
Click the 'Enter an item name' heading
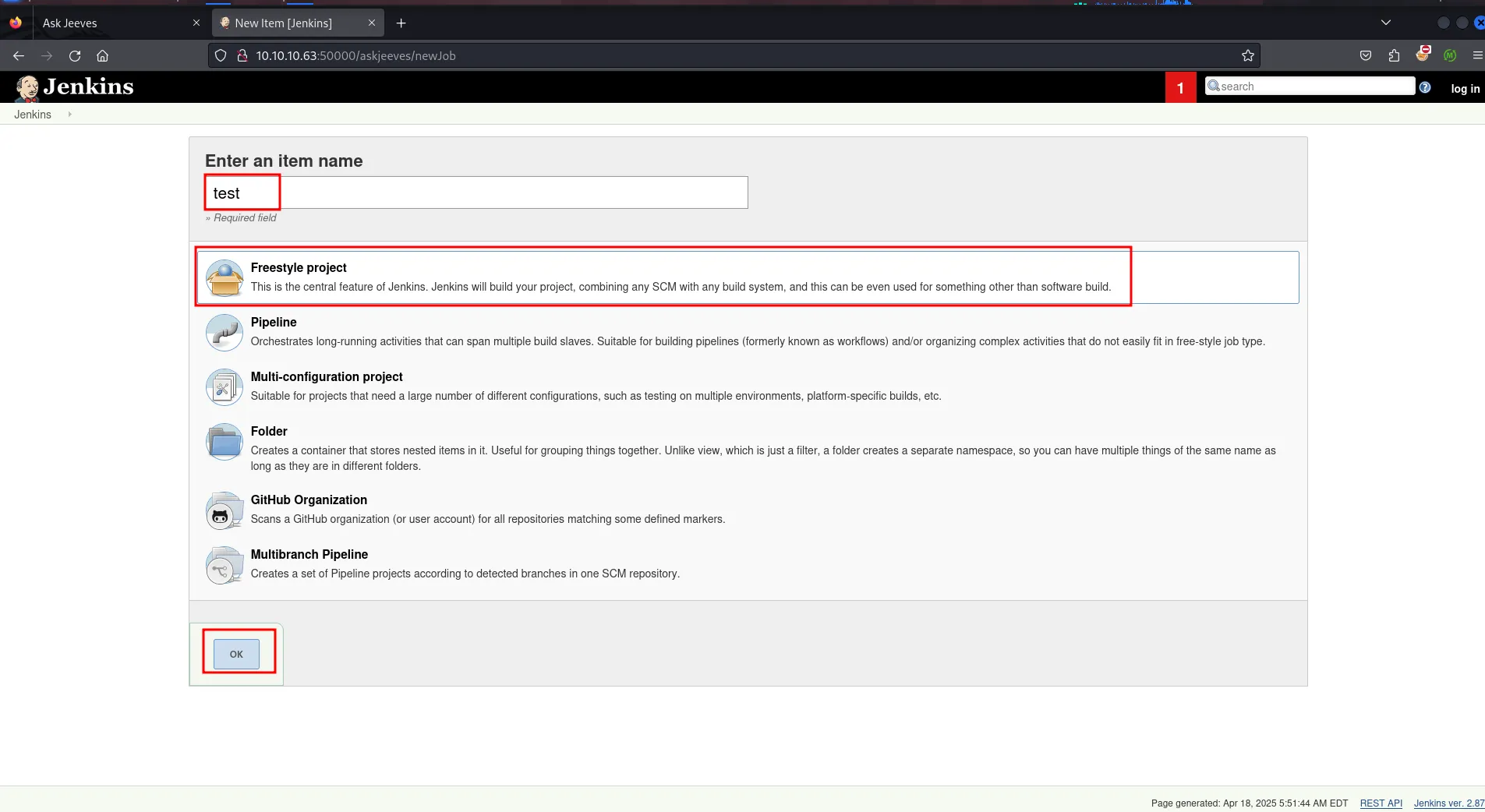coord(284,161)
